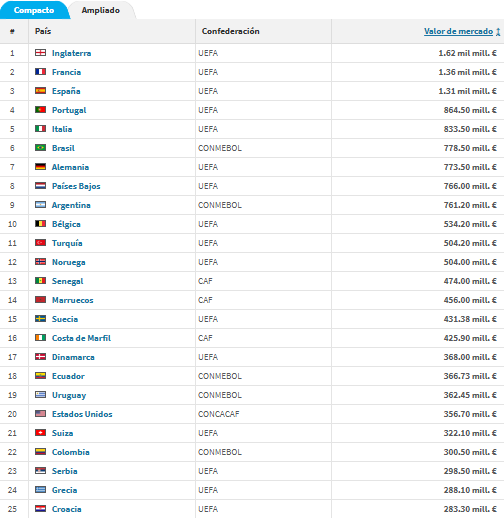The height and width of the screenshot is (518, 504).
Task: Open the Italia team link
Action: pos(62,129)
